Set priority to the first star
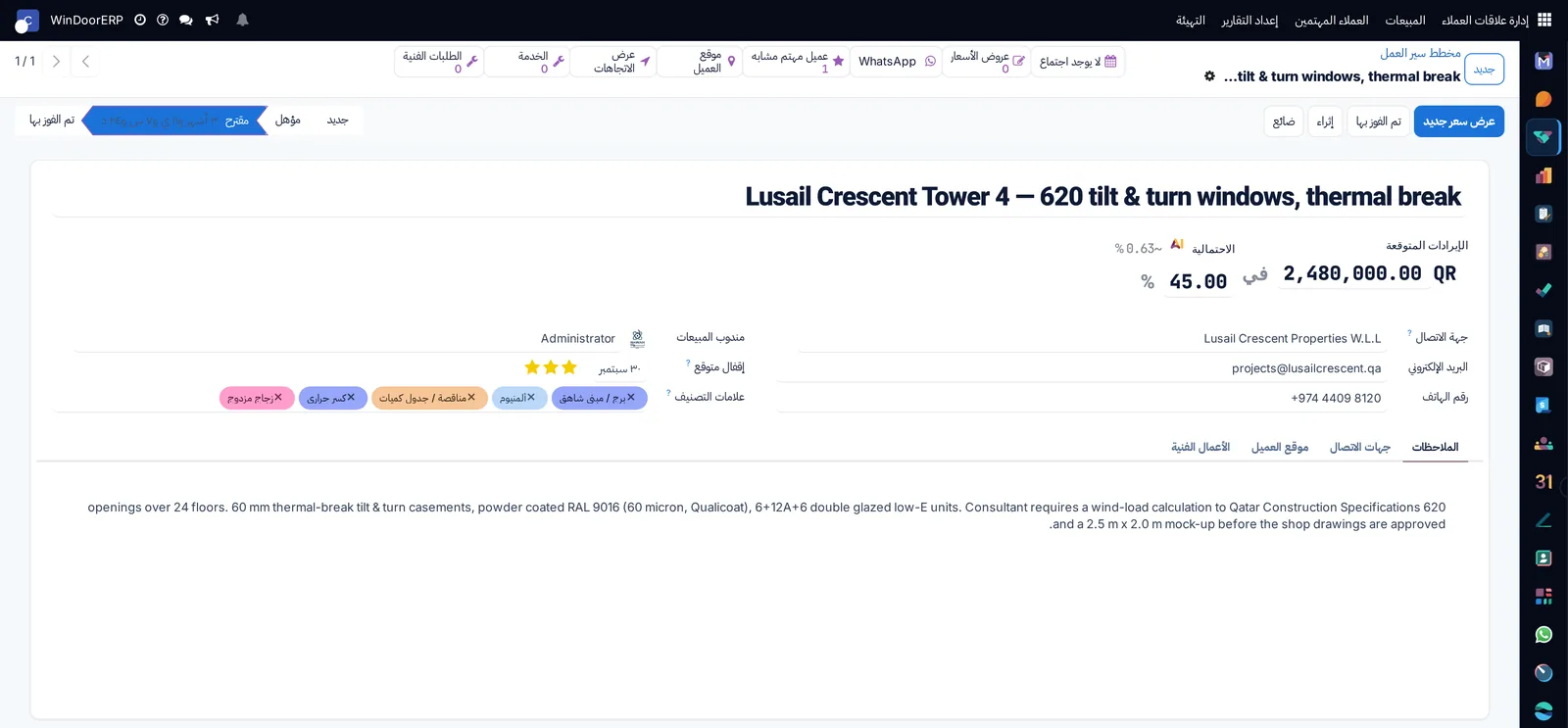Image resolution: width=1568 pixels, height=728 pixels. [x=569, y=367]
